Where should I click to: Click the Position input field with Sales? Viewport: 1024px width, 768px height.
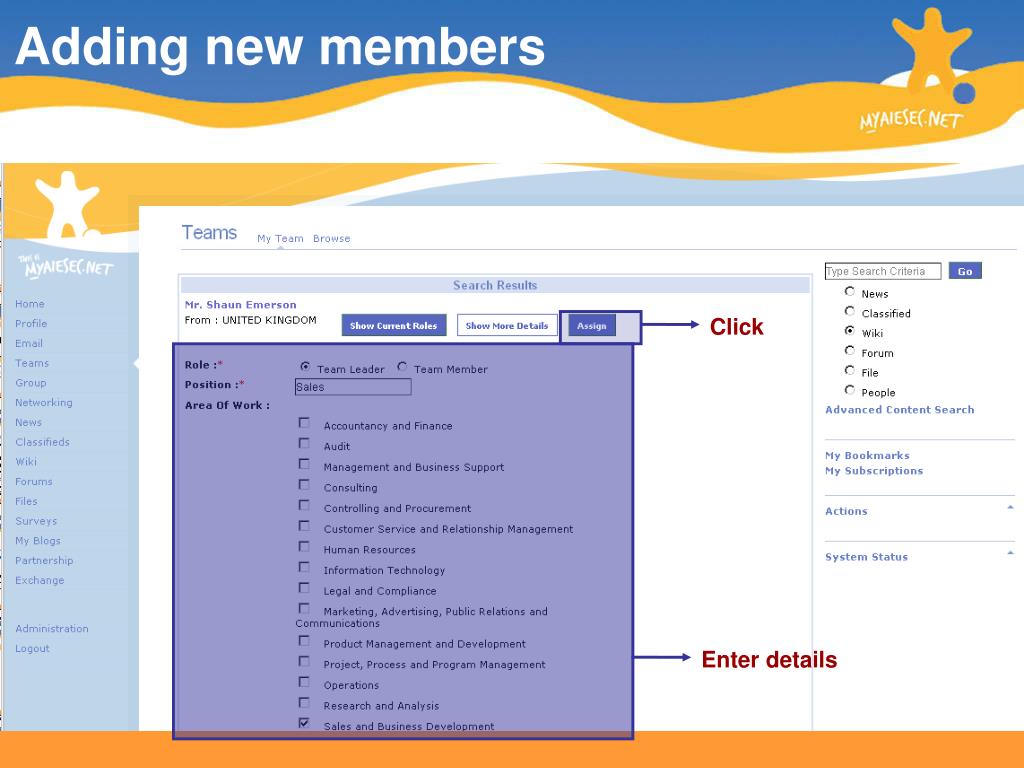[353, 387]
